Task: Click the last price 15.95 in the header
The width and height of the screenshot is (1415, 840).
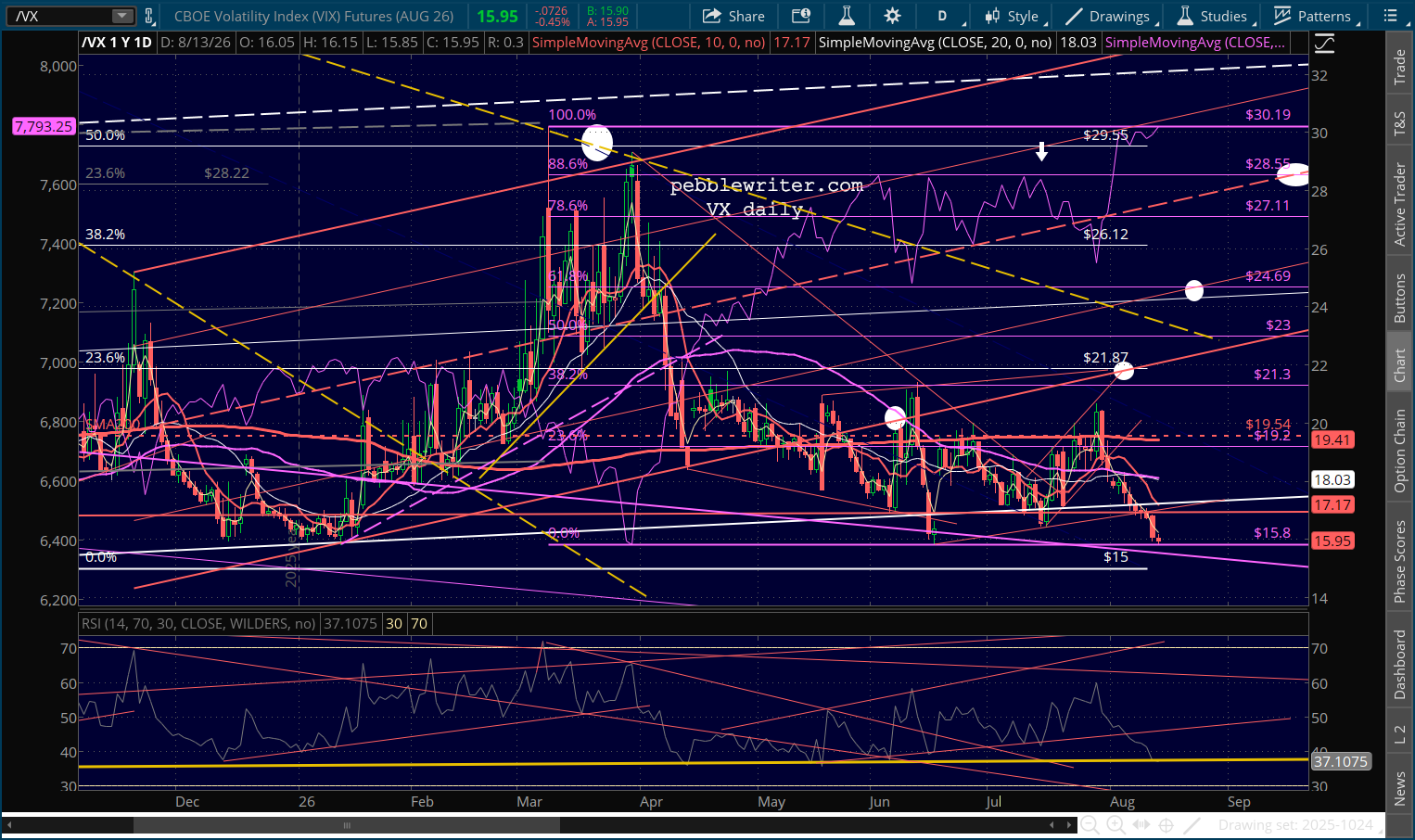Action: tap(497, 16)
